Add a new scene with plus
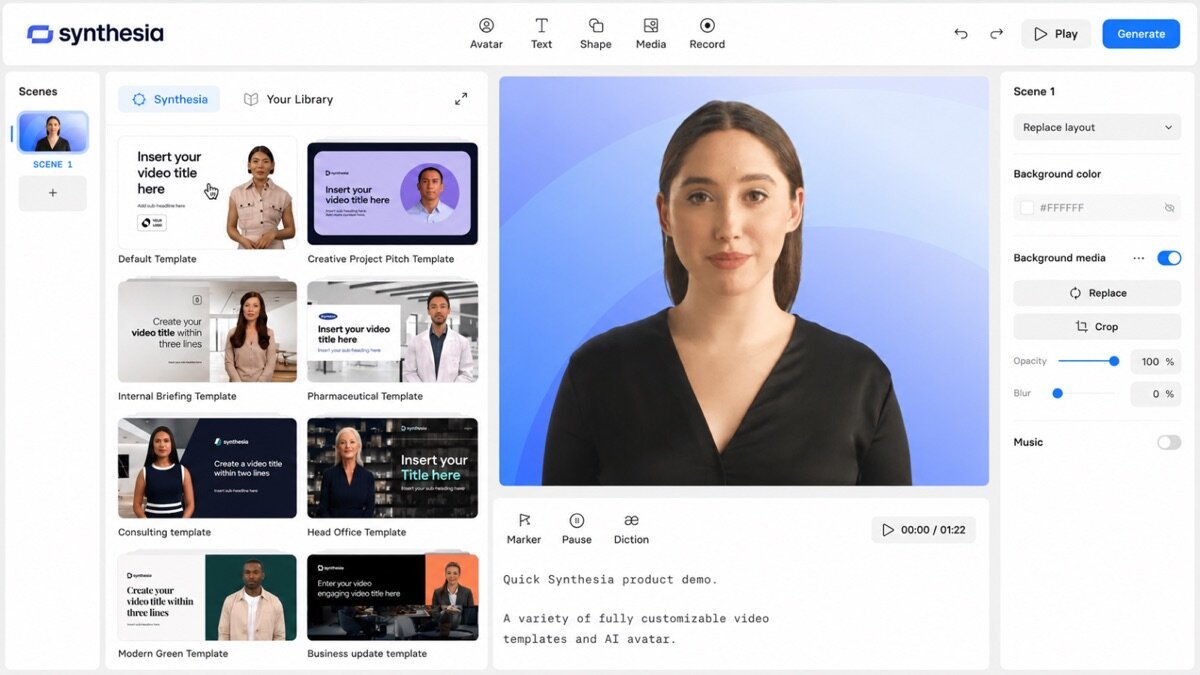The width and height of the screenshot is (1200, 675). (x=53, y=193)
